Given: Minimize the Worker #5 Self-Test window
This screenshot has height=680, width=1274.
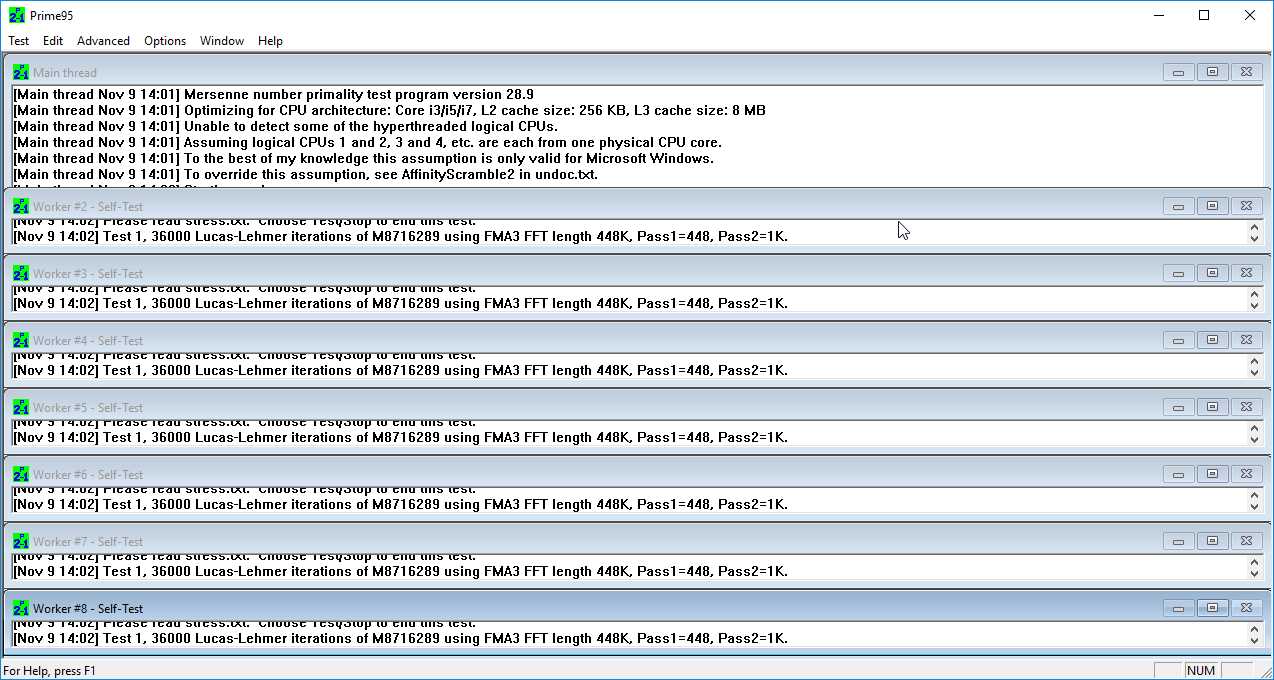Looking at the screenshot, I should 1179,407.
